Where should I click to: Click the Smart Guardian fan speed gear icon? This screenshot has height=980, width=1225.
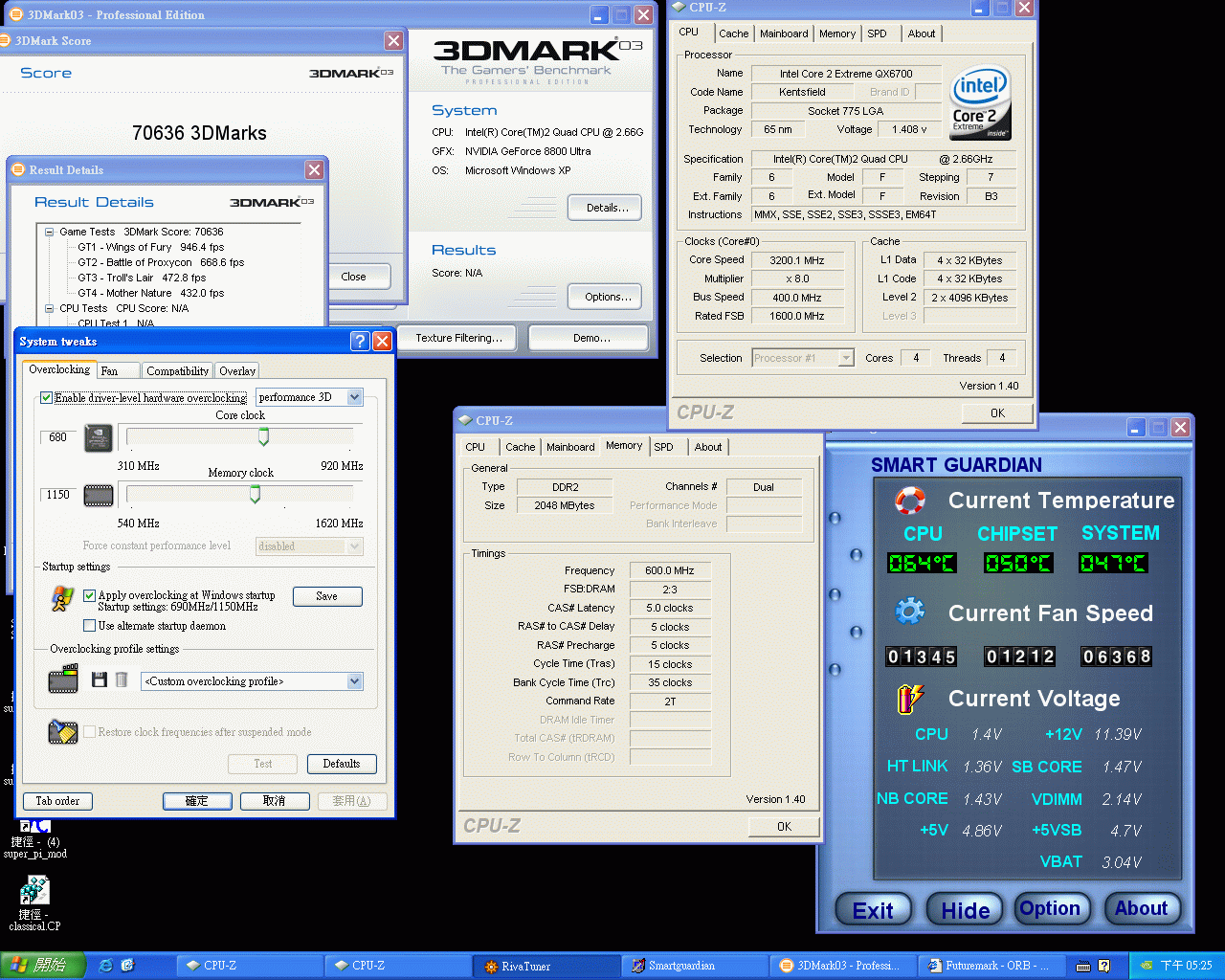click(x=910, y=612)
